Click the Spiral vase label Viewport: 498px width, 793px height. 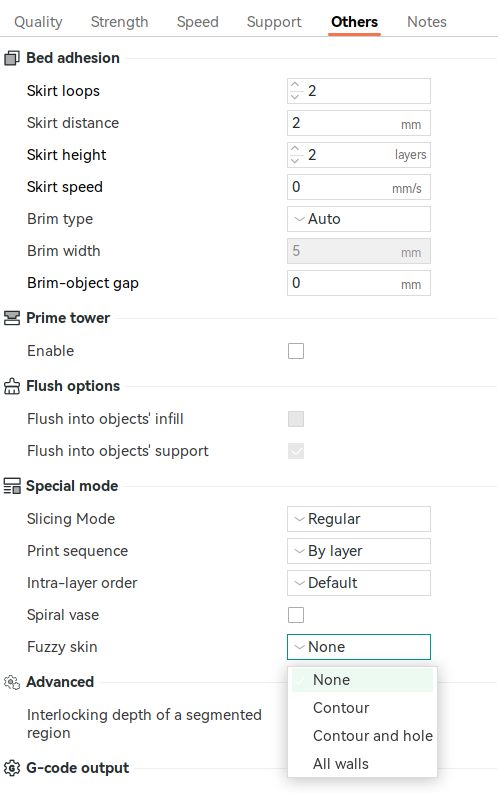[x=63, y=615]
